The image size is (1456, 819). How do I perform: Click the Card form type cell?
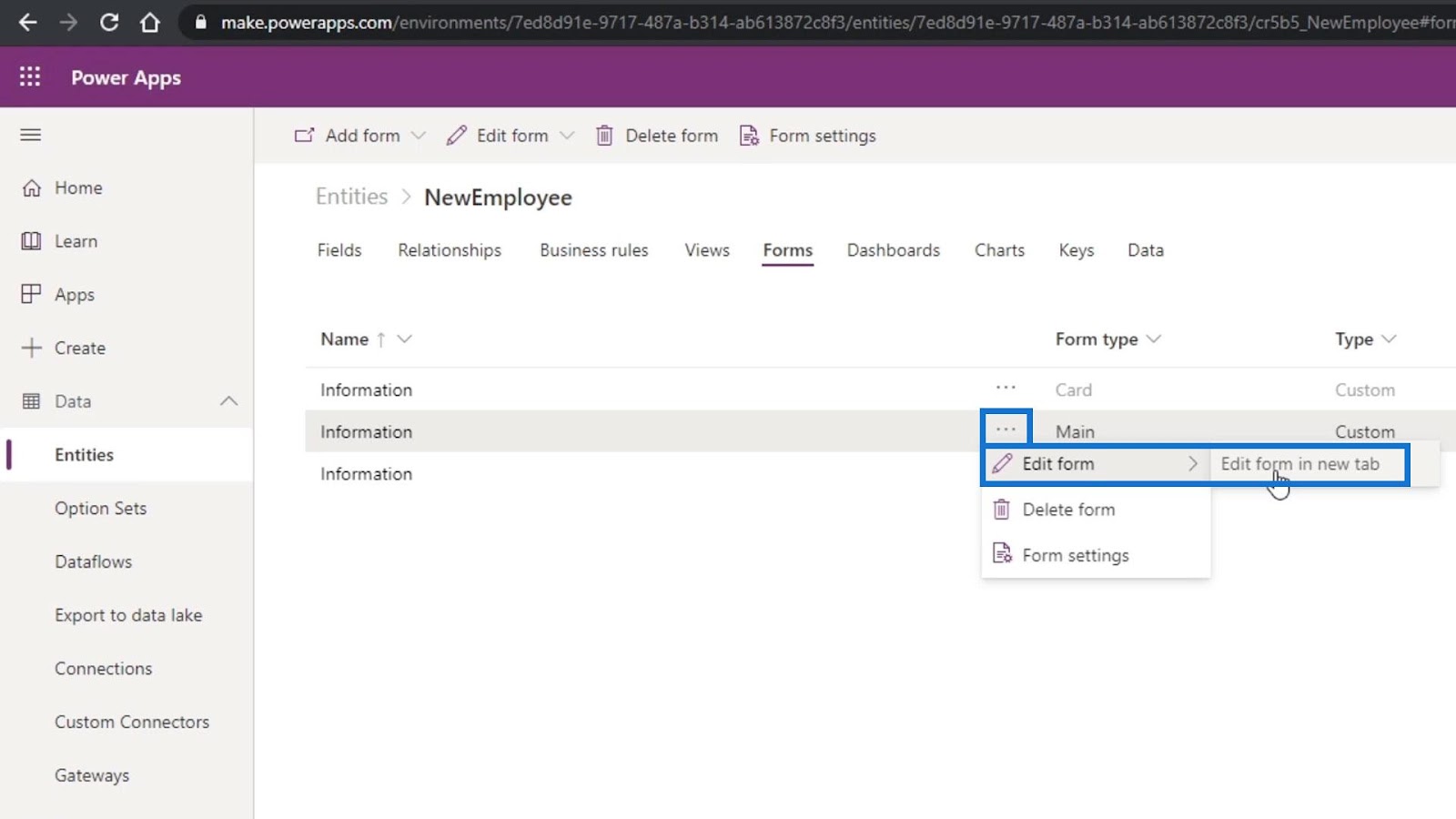1074,389
